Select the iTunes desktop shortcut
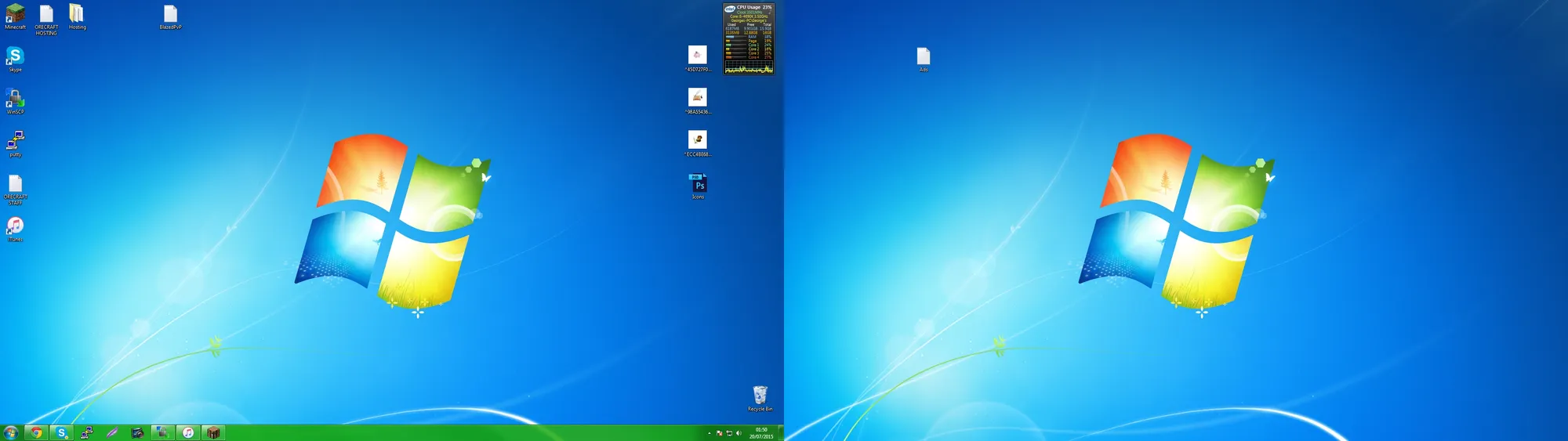 coord(15,230)
